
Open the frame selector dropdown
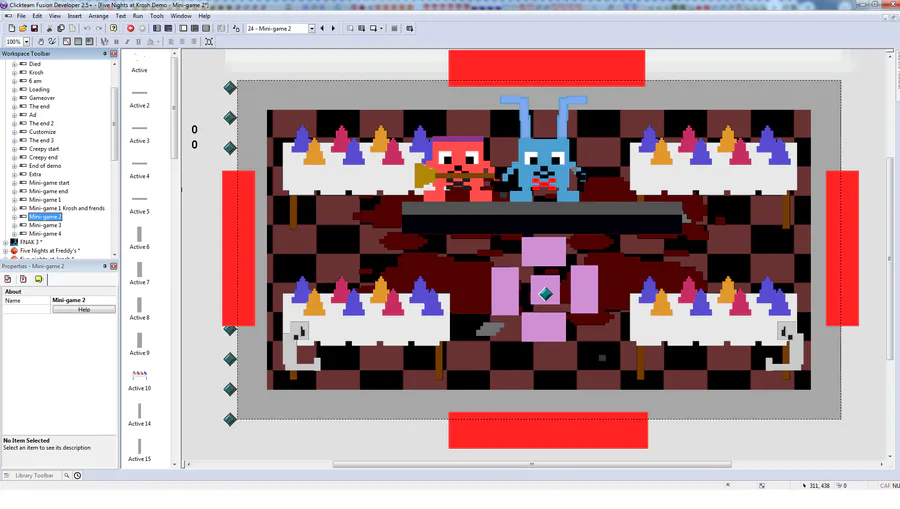coord(312,28)
